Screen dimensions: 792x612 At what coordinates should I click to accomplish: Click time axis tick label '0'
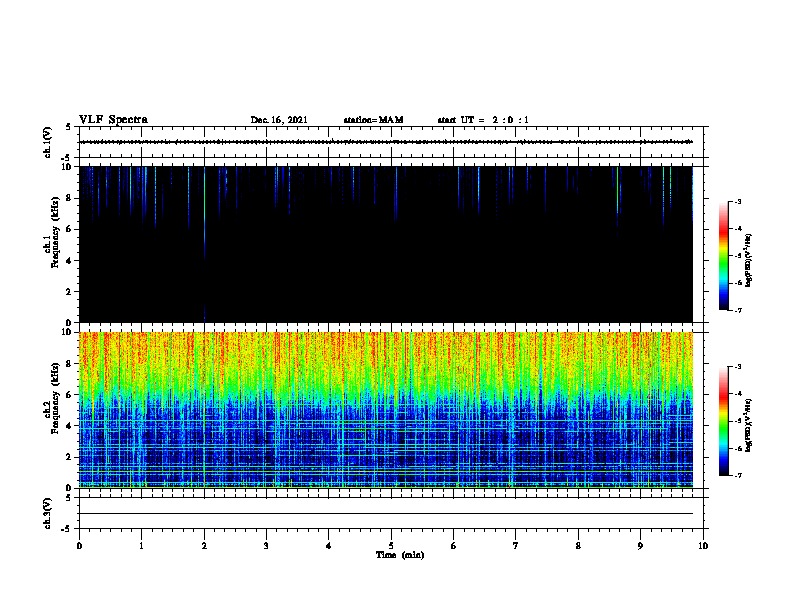pos(79,546)
